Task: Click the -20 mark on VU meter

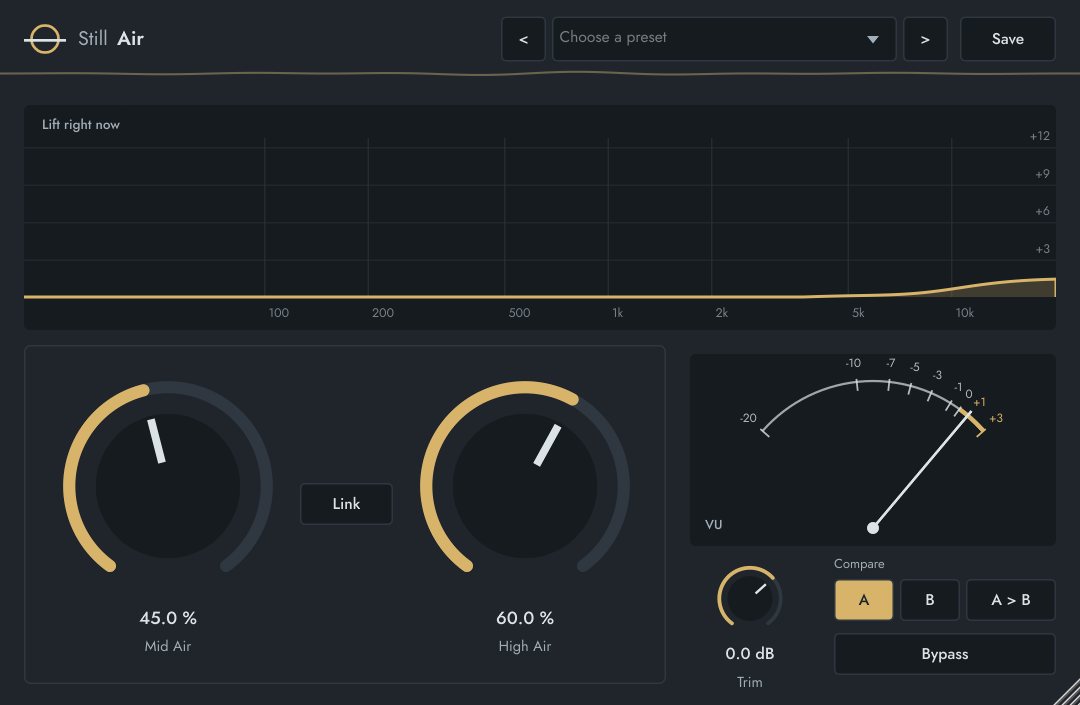Action: [x=748, y=418]
